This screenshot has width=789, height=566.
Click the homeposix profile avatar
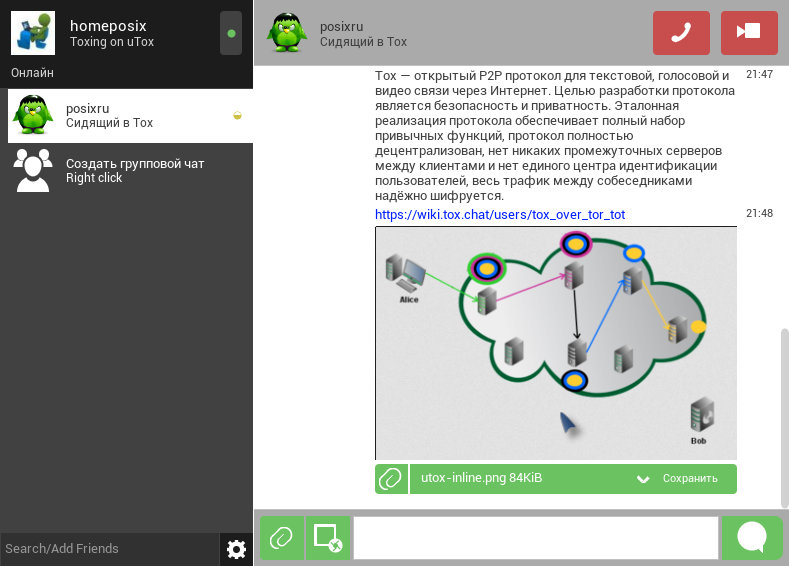[33, 33]
